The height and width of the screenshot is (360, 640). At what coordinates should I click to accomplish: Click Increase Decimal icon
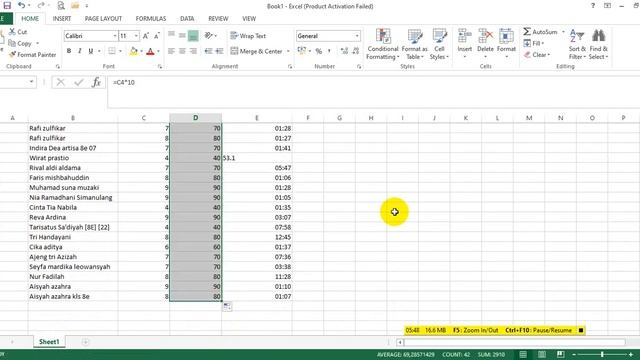[x=344, y=51]
